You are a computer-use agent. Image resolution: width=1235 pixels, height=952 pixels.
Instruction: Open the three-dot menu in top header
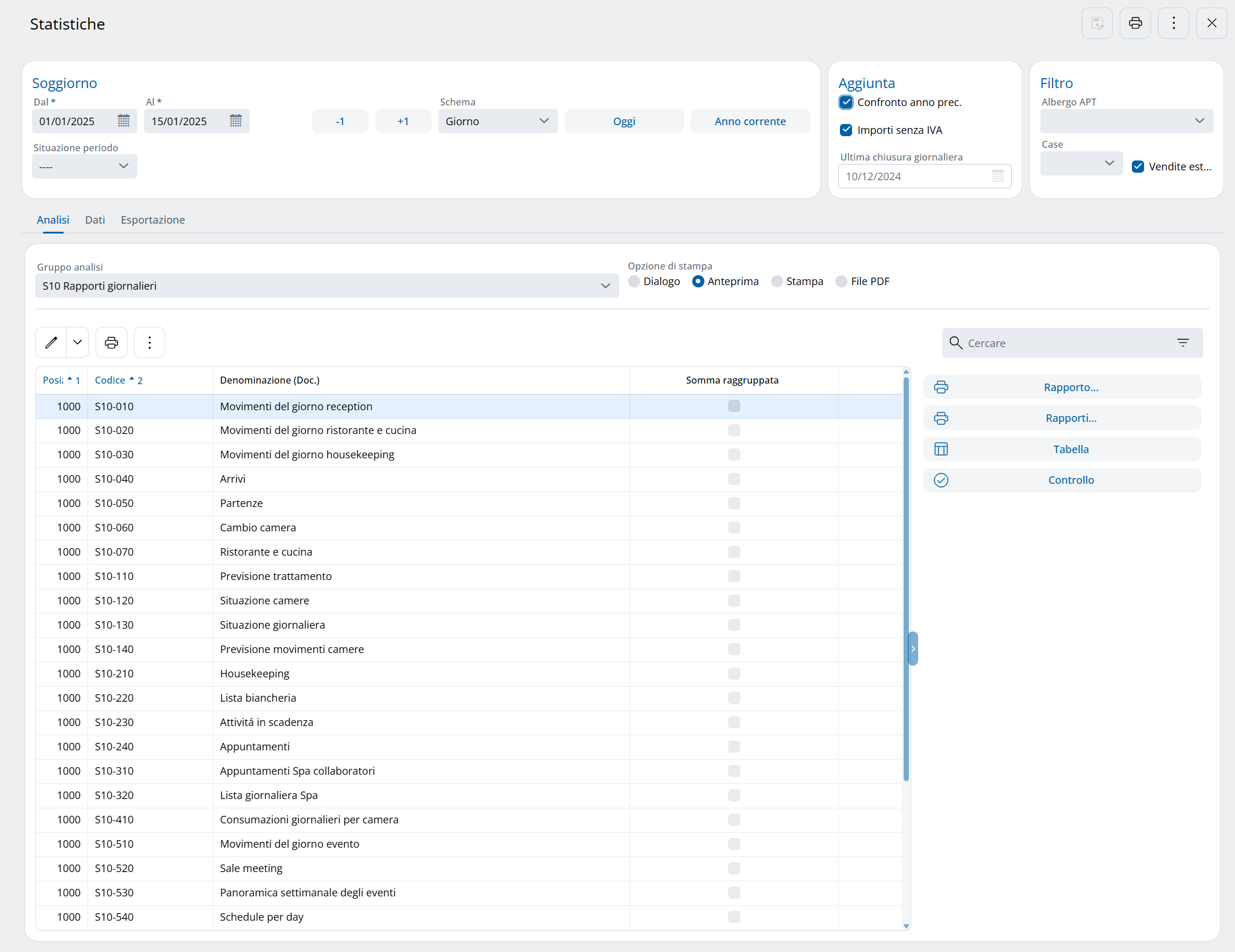coord(1173,23)
